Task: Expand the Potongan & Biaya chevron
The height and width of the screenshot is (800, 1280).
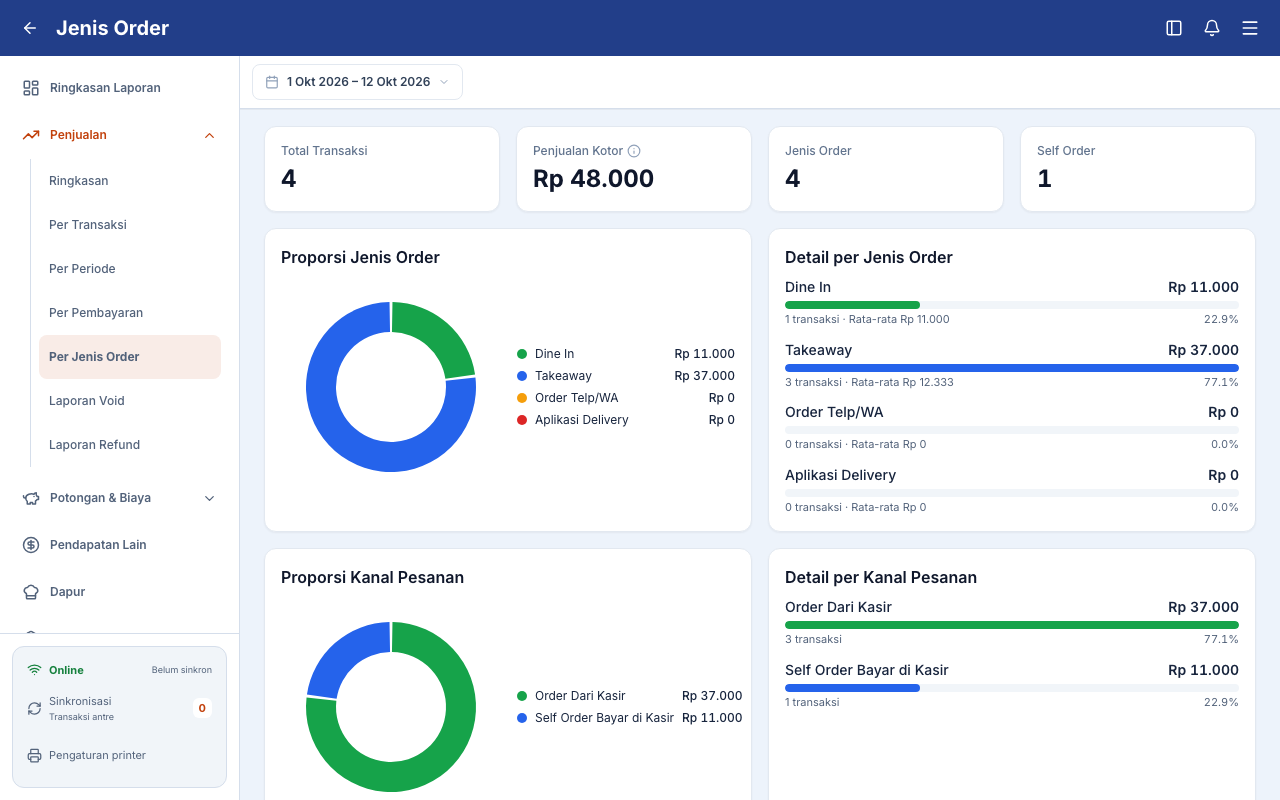Action: [x=209, y=498]
